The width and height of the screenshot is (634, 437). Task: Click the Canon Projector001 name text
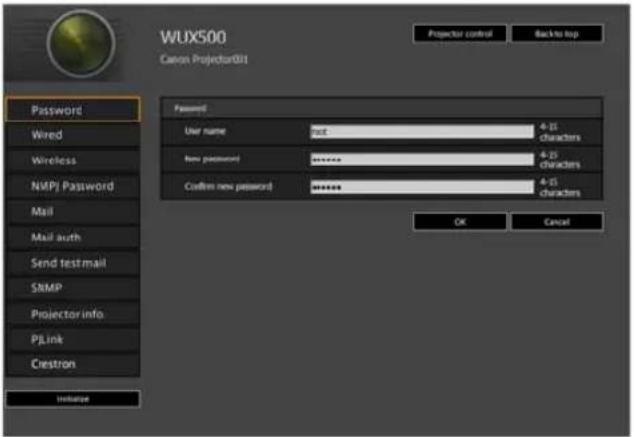pyautogui.click(x=204, y=59)
